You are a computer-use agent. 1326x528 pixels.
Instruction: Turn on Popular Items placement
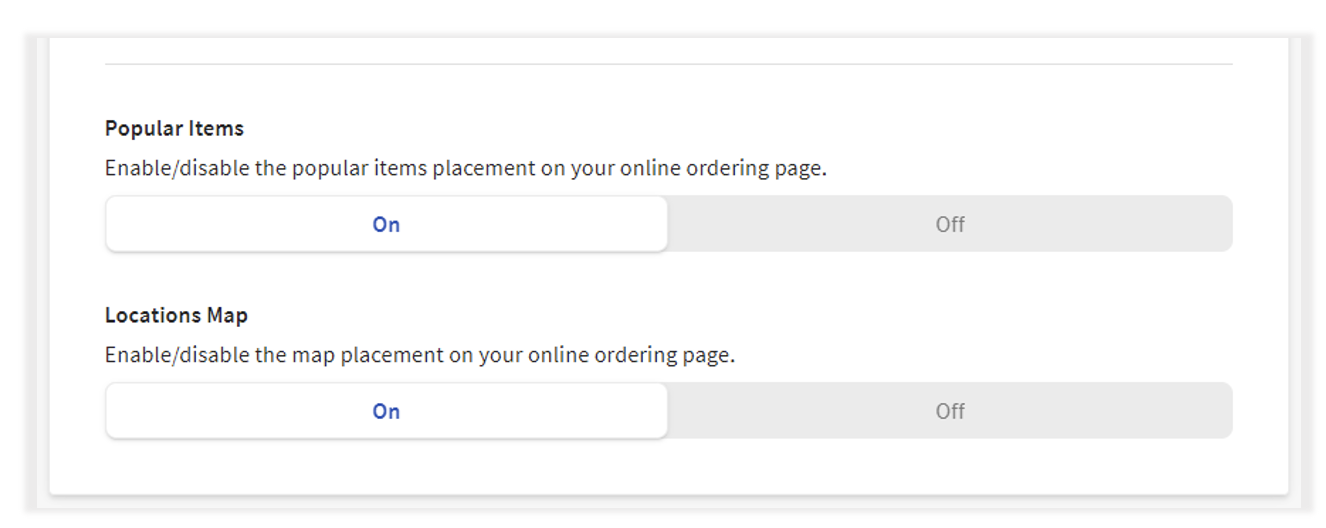point(386,224)
